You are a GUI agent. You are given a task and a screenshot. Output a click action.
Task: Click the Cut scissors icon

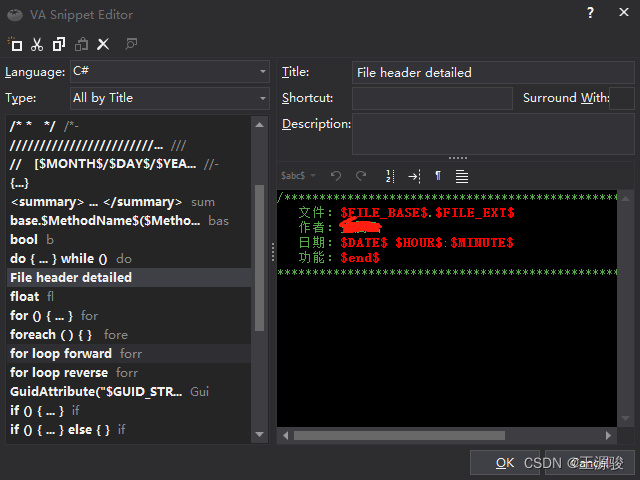(37, 44)
